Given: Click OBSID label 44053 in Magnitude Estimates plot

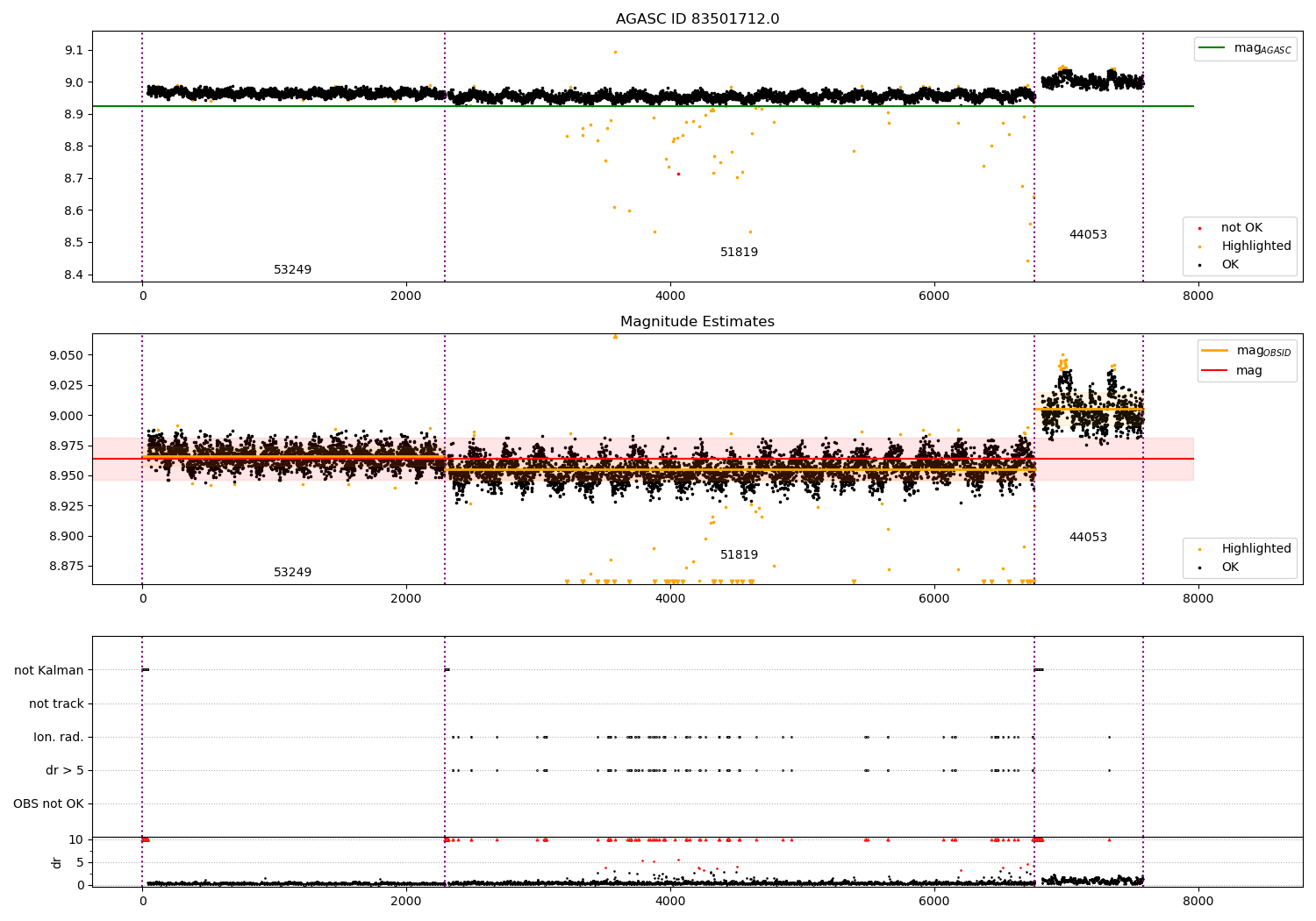Looking at the screenshot, I should [x=1088, y=538].
